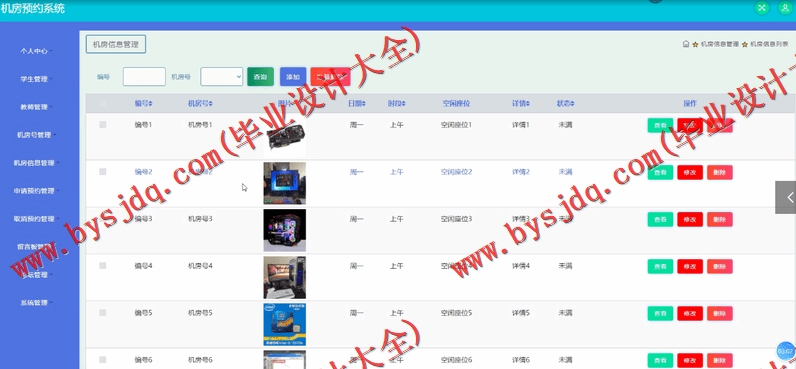Sort the table by 详情 column arrows

click(527, 104)
